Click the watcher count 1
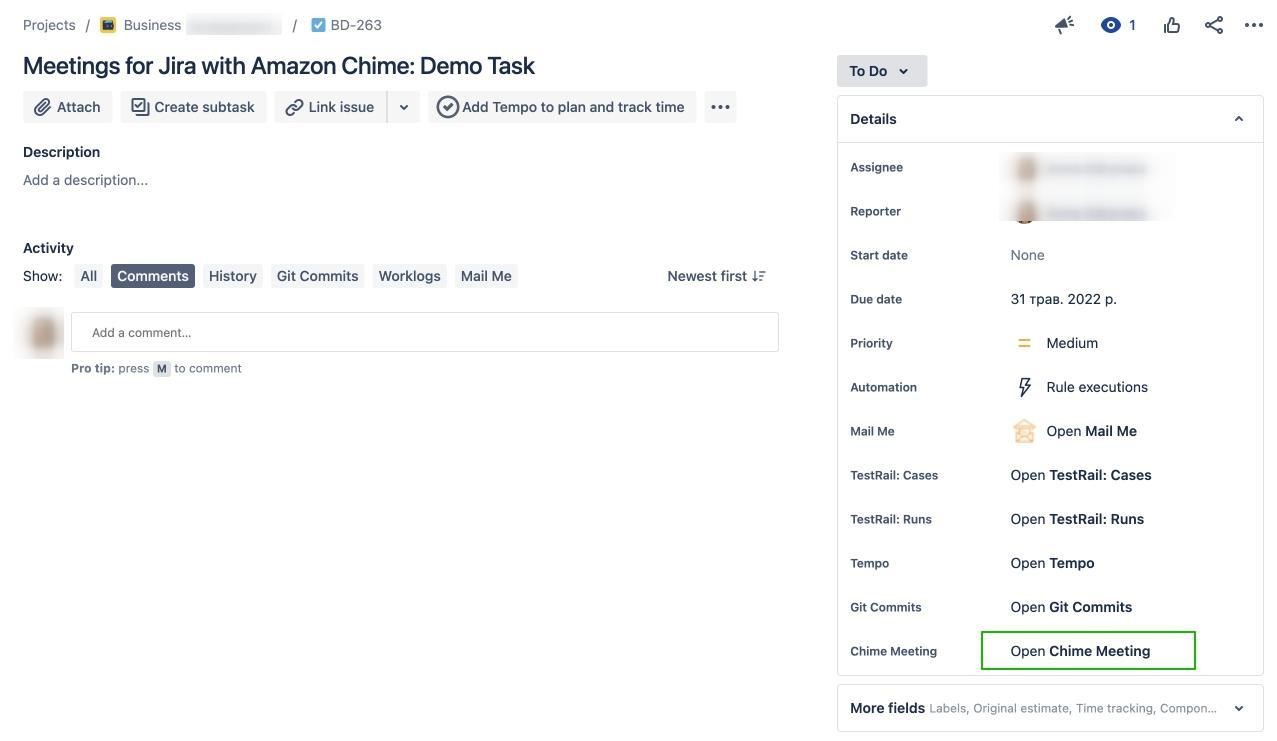Viewport: 1277px width, 741px height. pyautogui.click(x=1132, y=25)
